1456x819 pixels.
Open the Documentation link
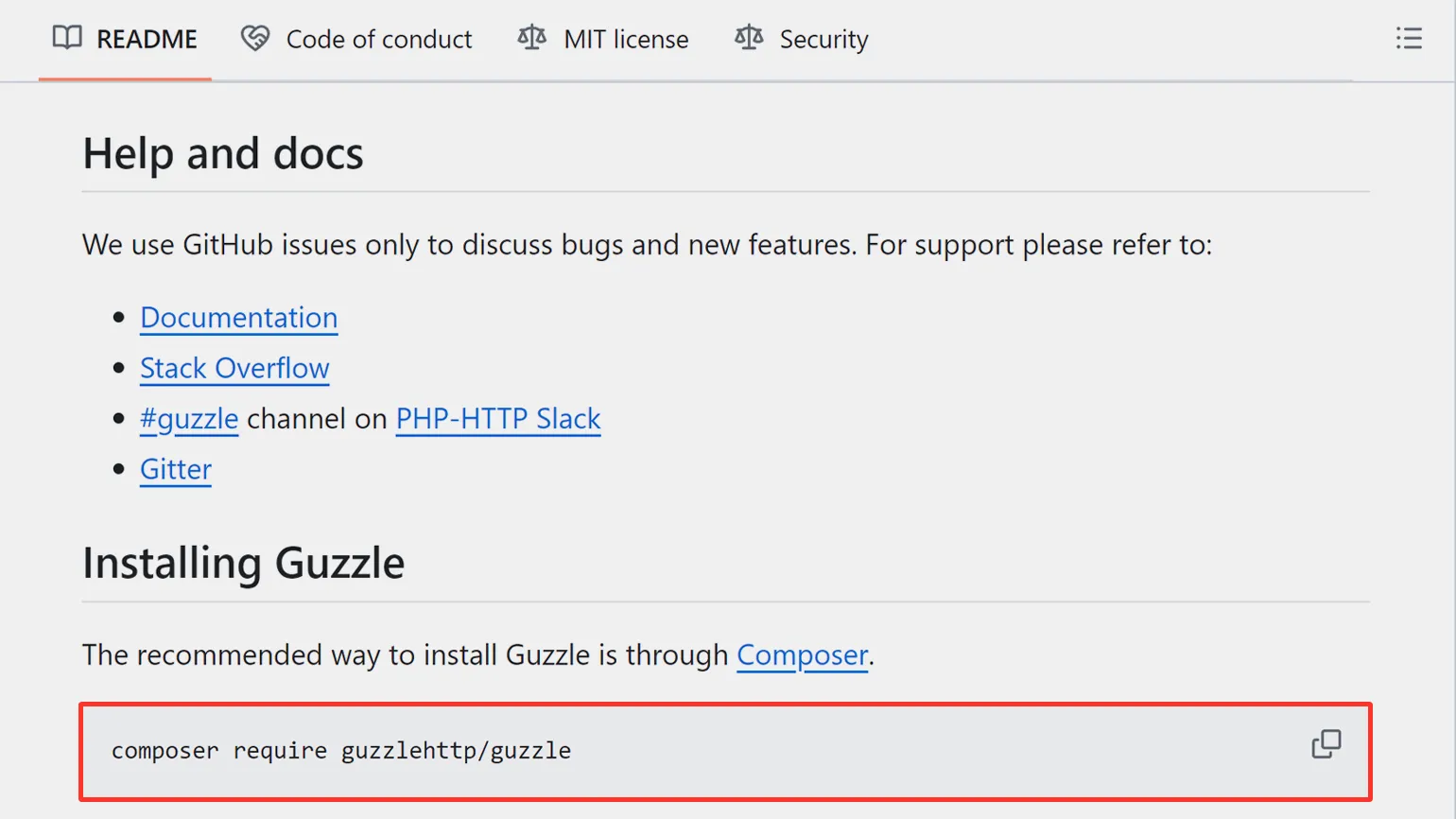[x=238, y=318]
